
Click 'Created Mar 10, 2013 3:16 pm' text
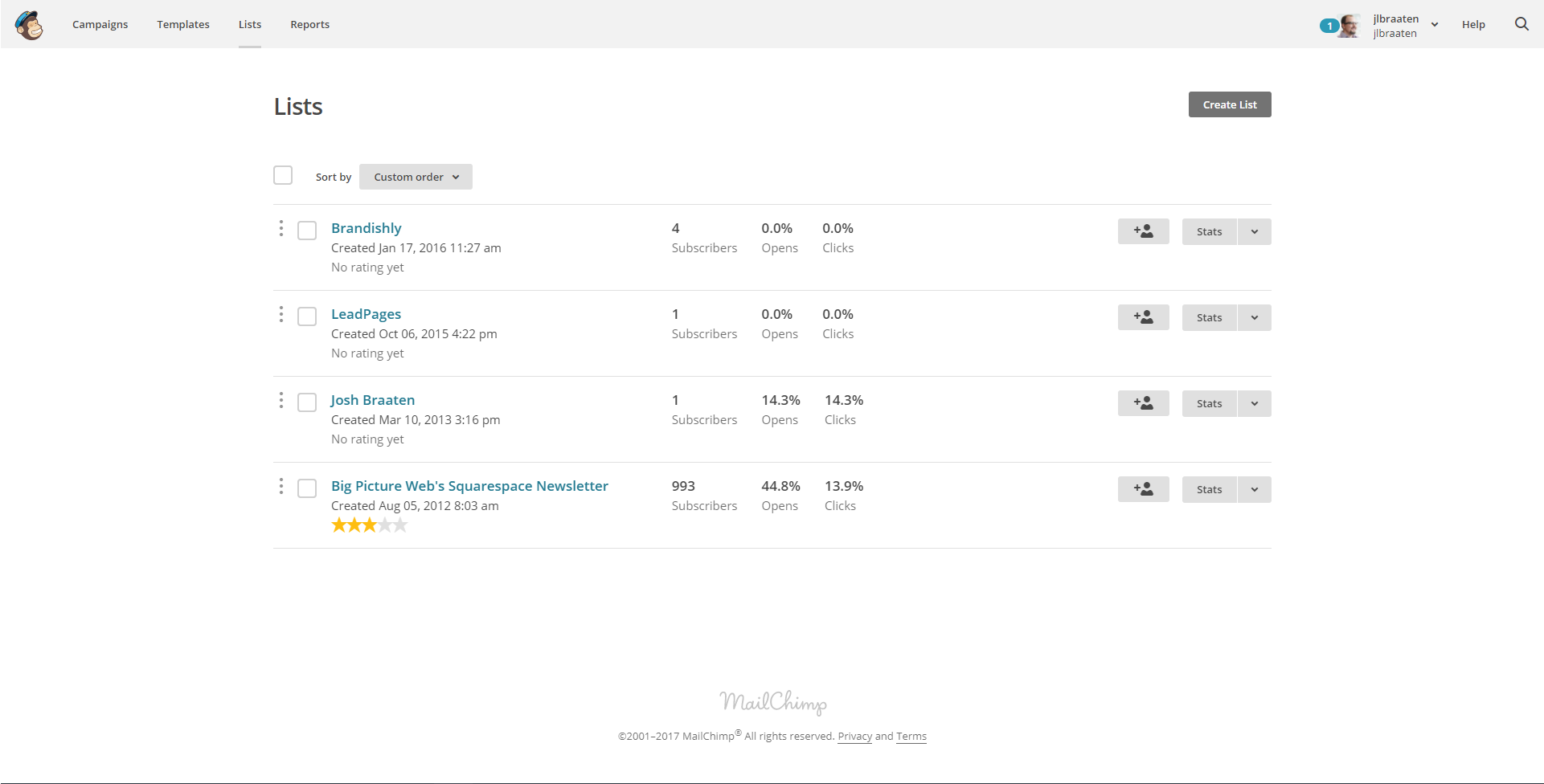[x=416, y=420]
